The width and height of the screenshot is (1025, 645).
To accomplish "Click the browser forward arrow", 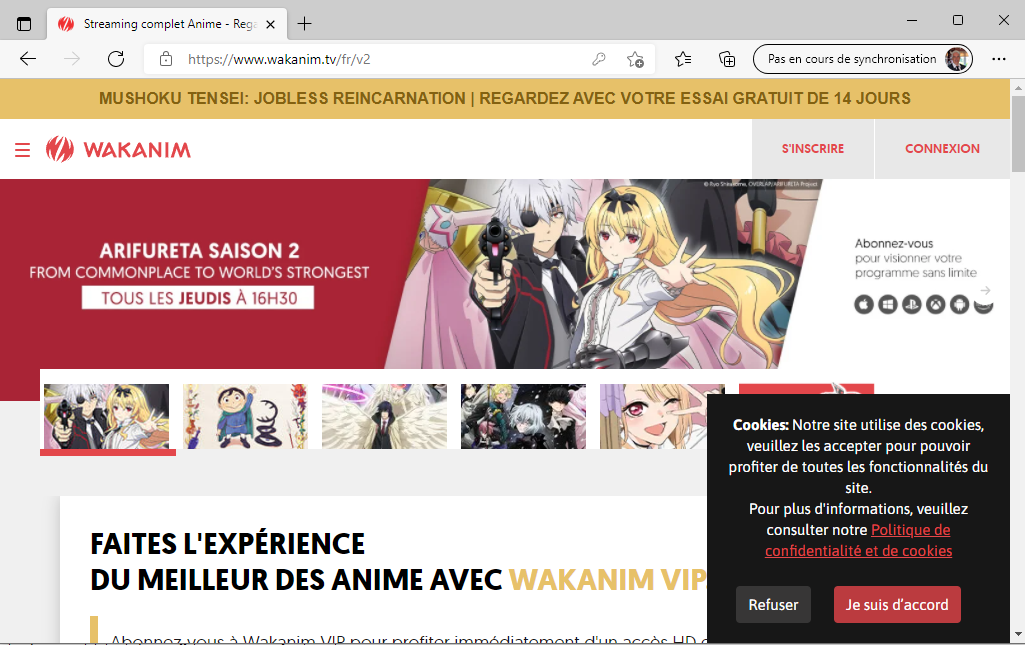I will click(72, 59).
